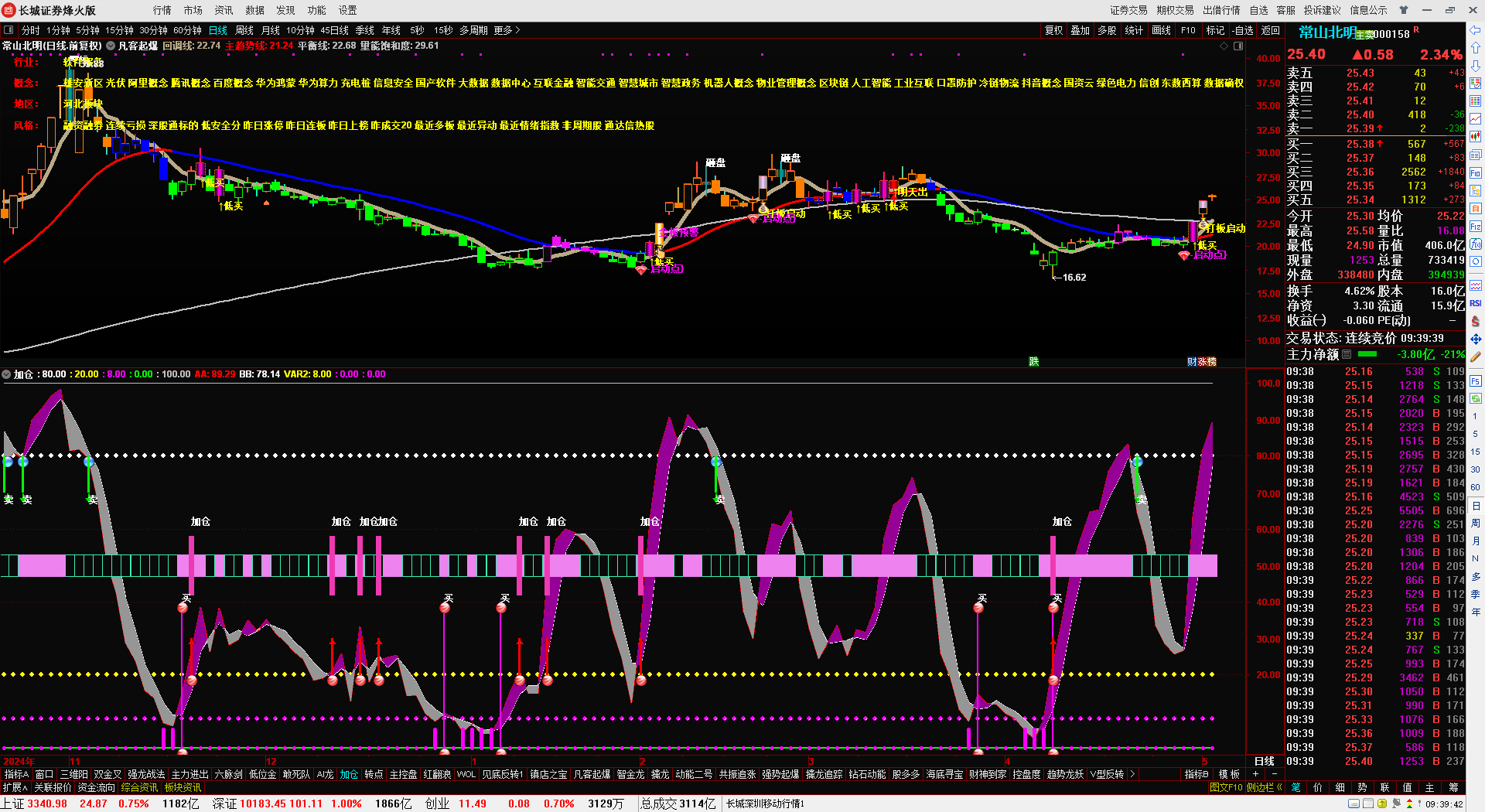Click the RSI indicator icon
1485x812 pixels.
(x=1476, y=303)
